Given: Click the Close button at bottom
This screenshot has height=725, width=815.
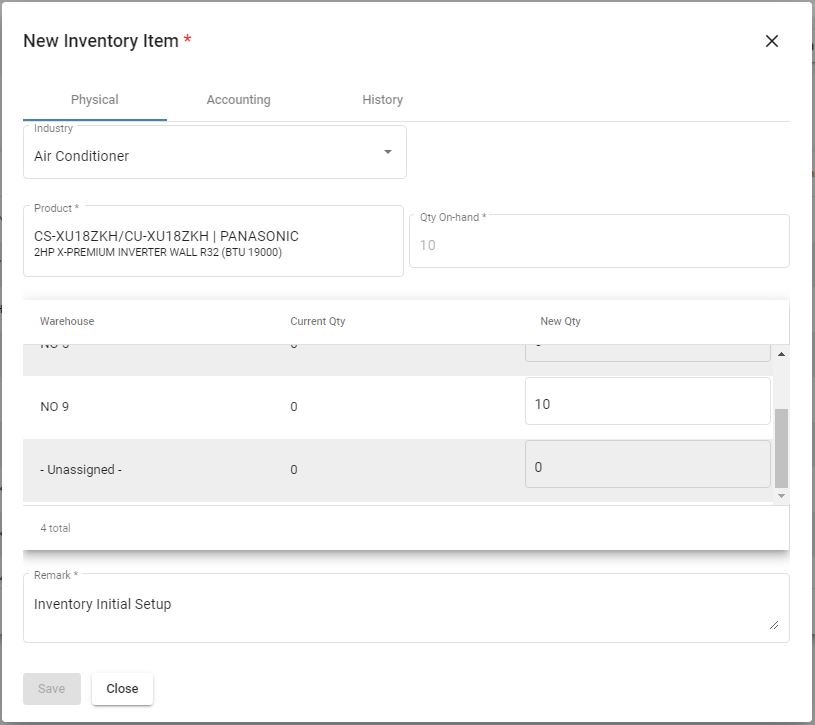Looking at the screenshot, I should point(122,688).
